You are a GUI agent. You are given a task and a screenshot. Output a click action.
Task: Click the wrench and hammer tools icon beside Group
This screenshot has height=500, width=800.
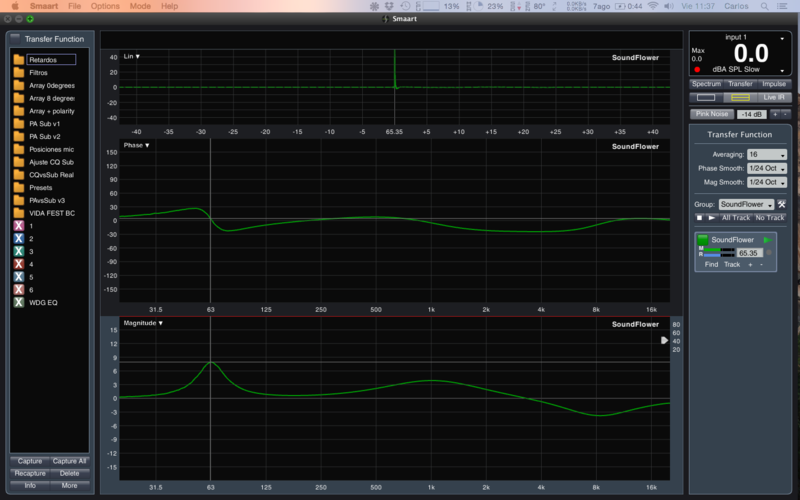click(x=782, y=204)
